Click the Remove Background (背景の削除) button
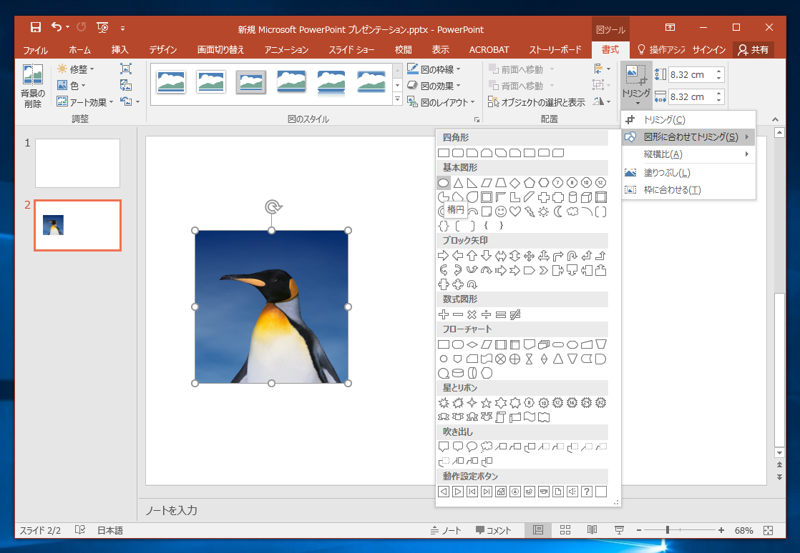 click(x=33, y=86)
